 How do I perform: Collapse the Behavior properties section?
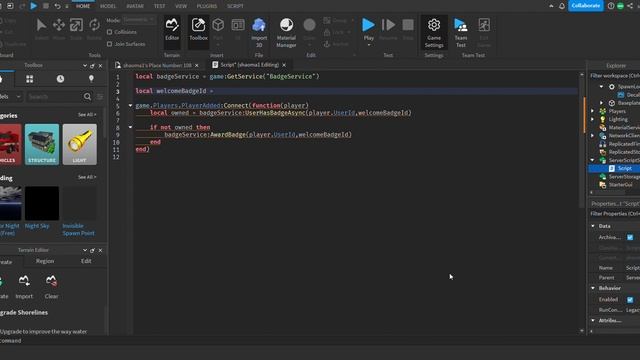tap(593, 288)
